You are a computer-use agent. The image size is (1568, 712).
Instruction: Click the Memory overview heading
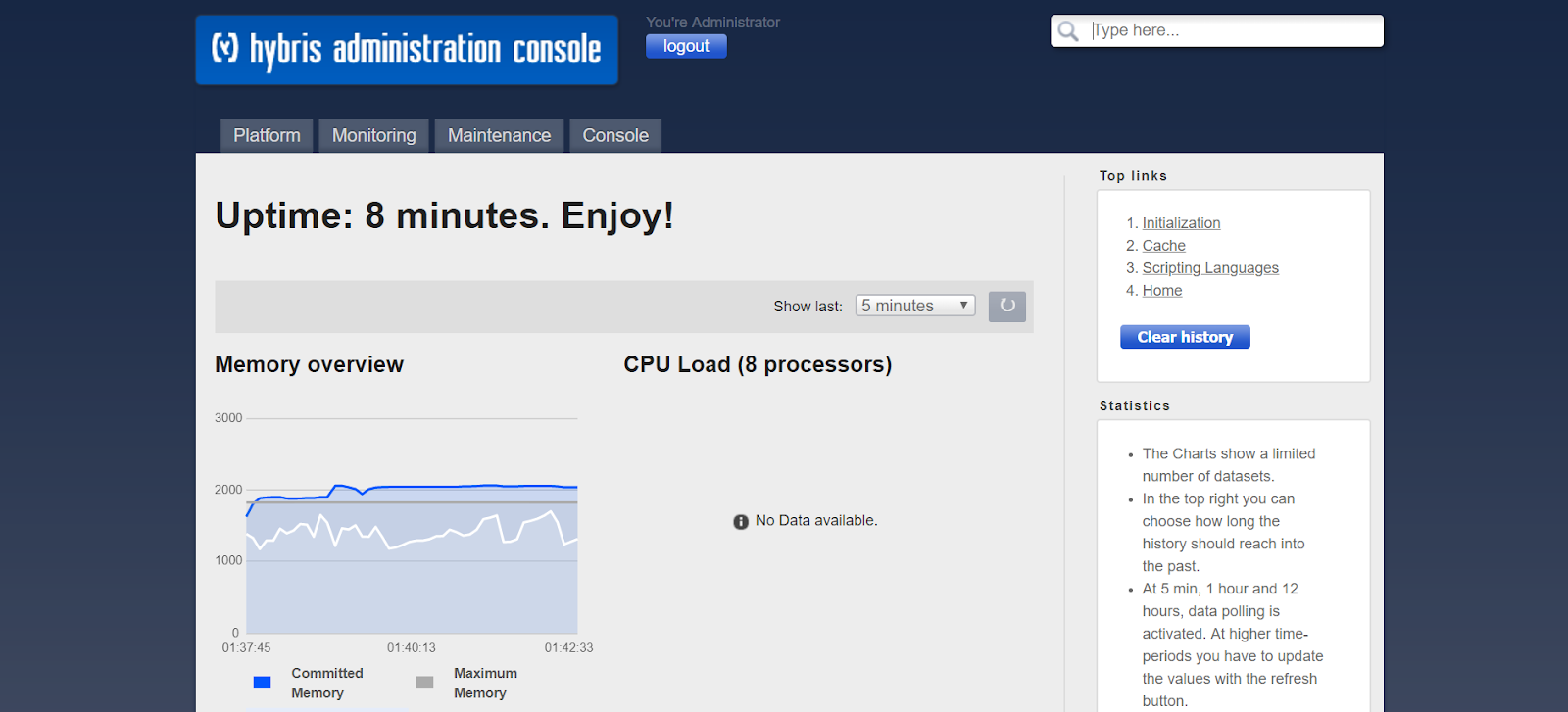309,364
